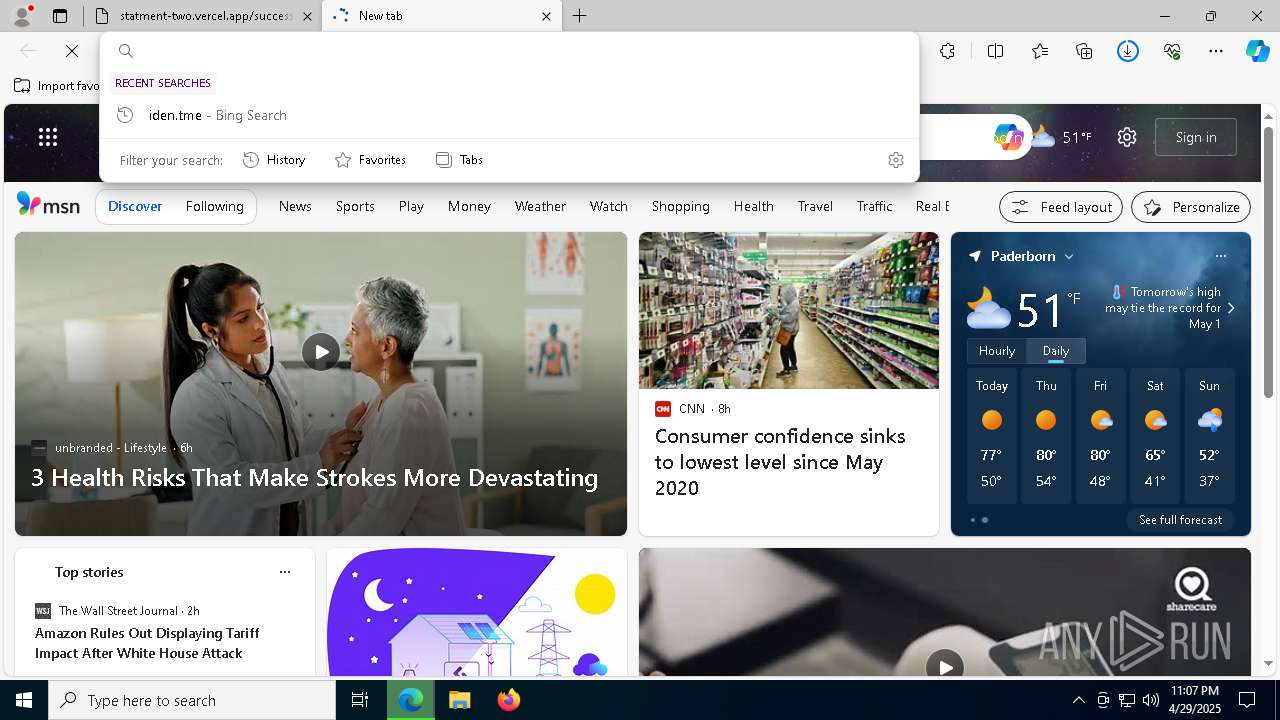Viewport: 1280px width, 720px height.
Task: Open the News category
Action: coord(295,206)
